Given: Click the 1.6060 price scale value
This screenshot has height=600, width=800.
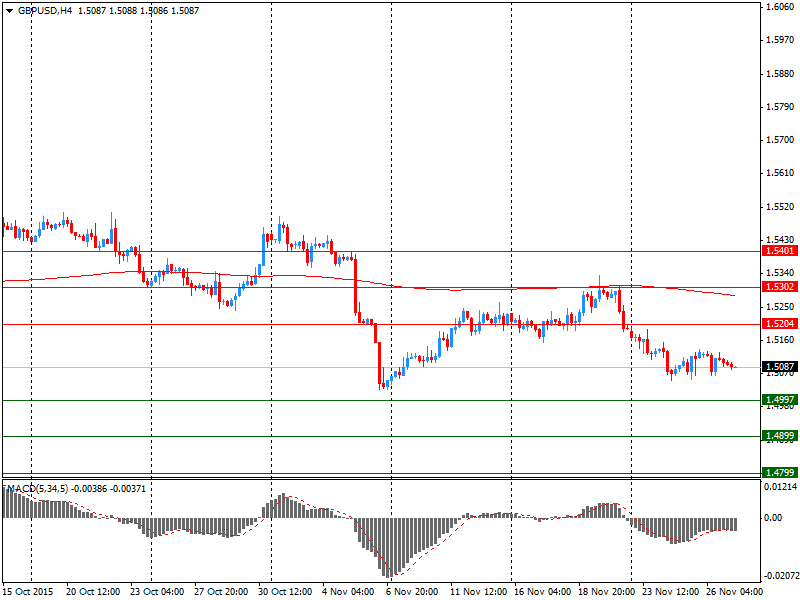Looking at the screenshot, I should point(780,7).
